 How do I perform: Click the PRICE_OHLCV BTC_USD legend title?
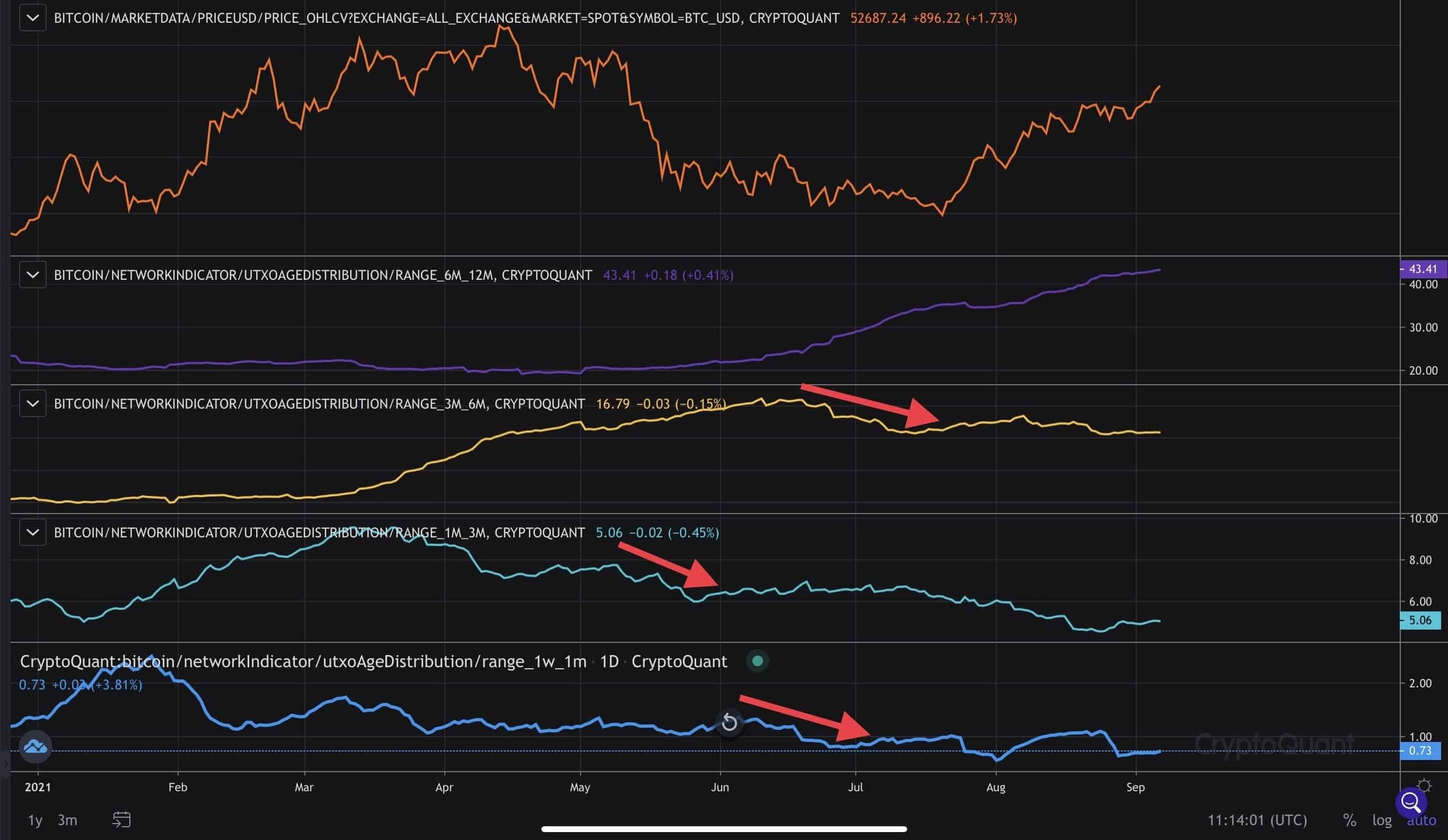pos(446,18)
